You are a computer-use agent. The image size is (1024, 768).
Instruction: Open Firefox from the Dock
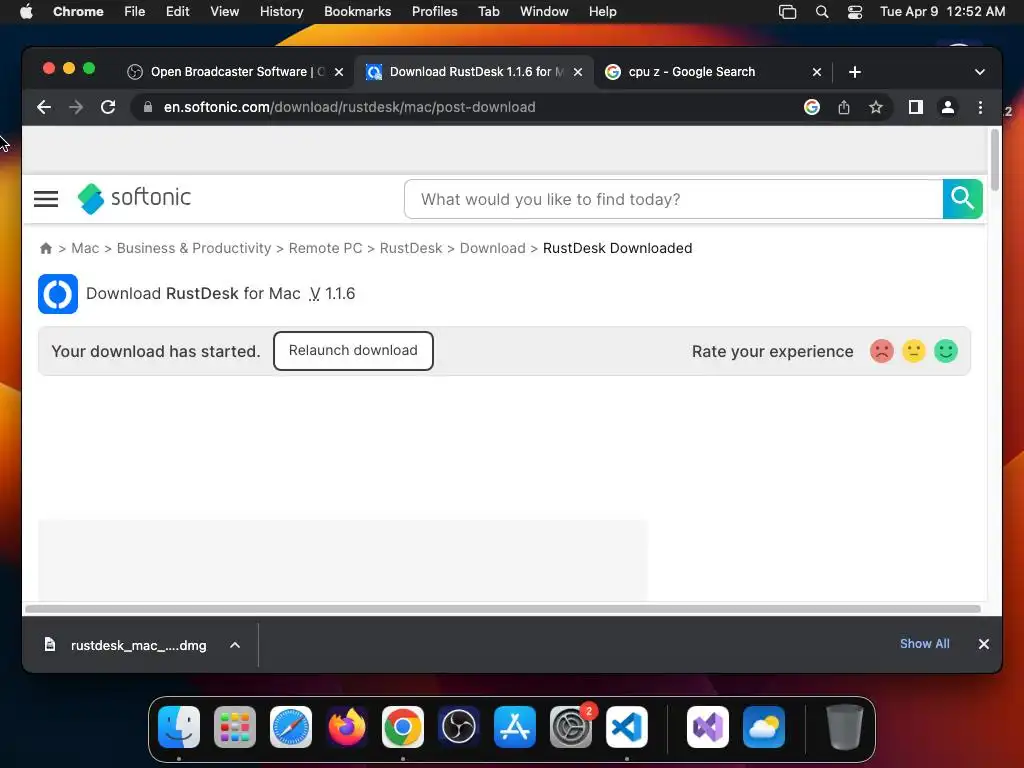(x=347, y=727)
